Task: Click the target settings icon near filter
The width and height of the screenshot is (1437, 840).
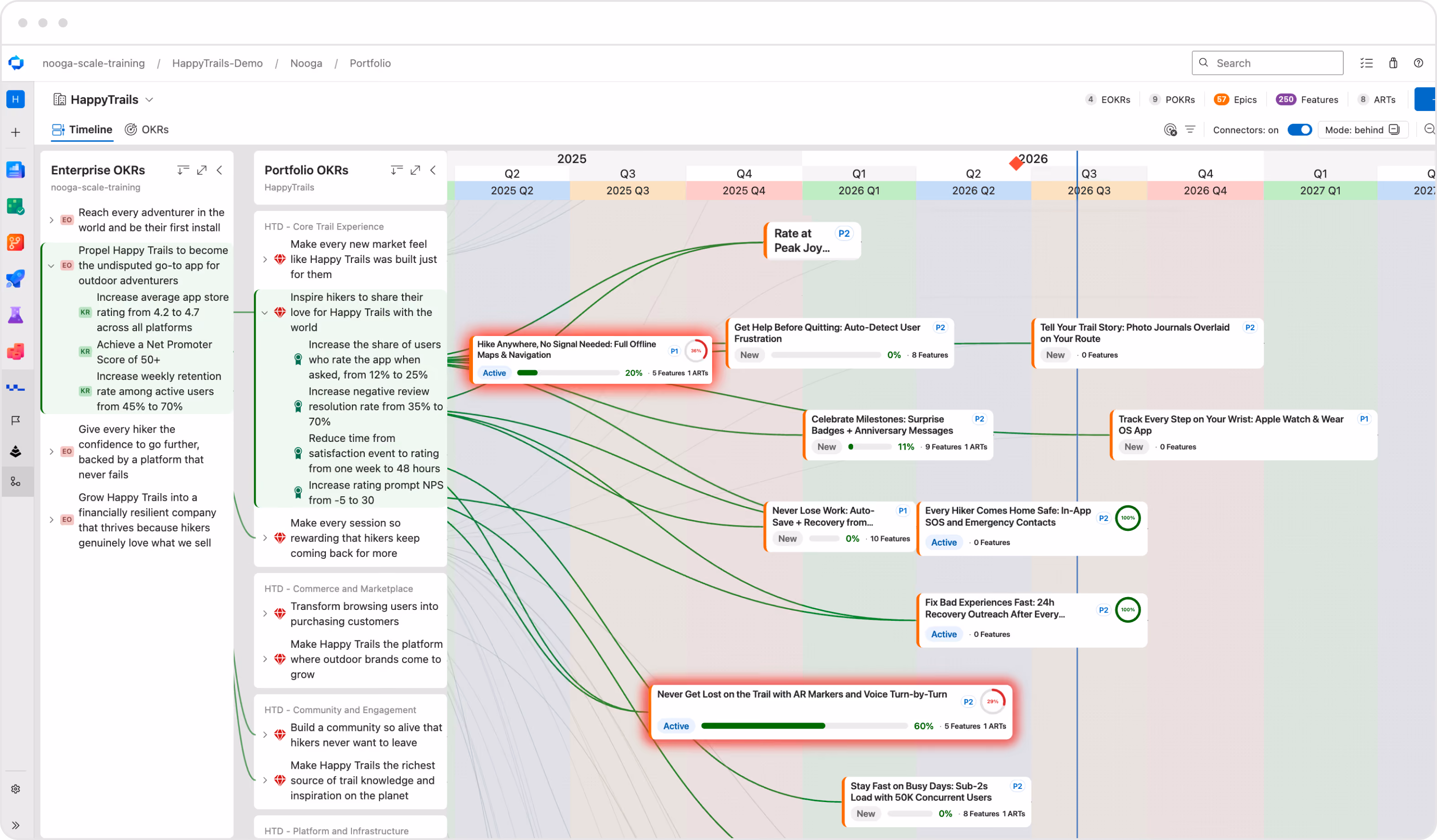Action: [x=1170, y=130]
